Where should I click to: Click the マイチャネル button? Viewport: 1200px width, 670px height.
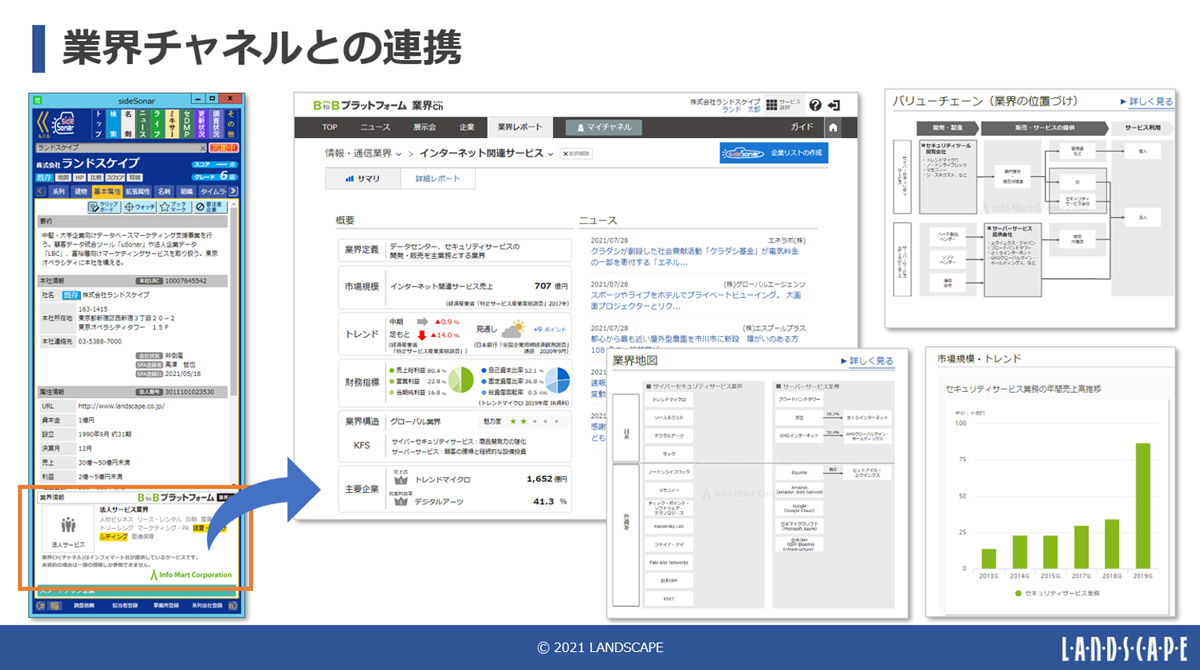click(x=604, y=127)
